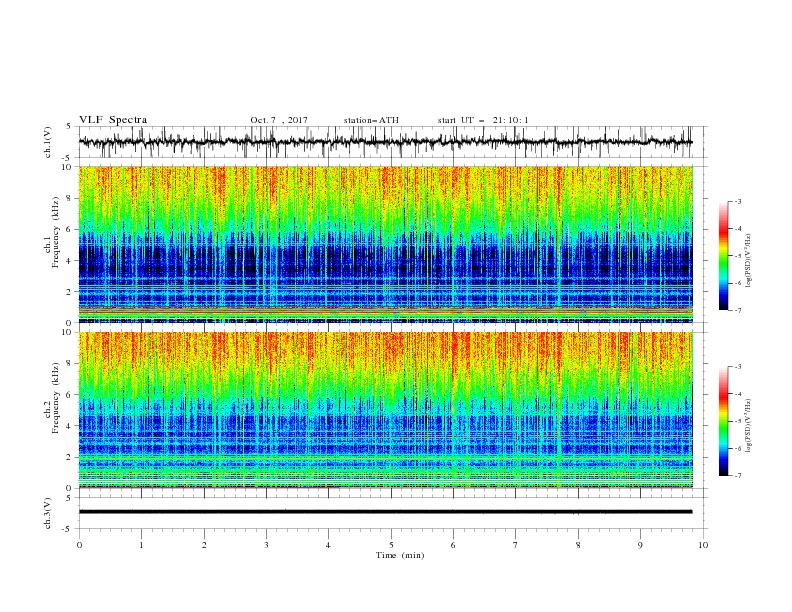Click the "-3" tick on ch.1 colorbar
The height and width of the screenshot is (612, 792).
(x=737, y=201)
